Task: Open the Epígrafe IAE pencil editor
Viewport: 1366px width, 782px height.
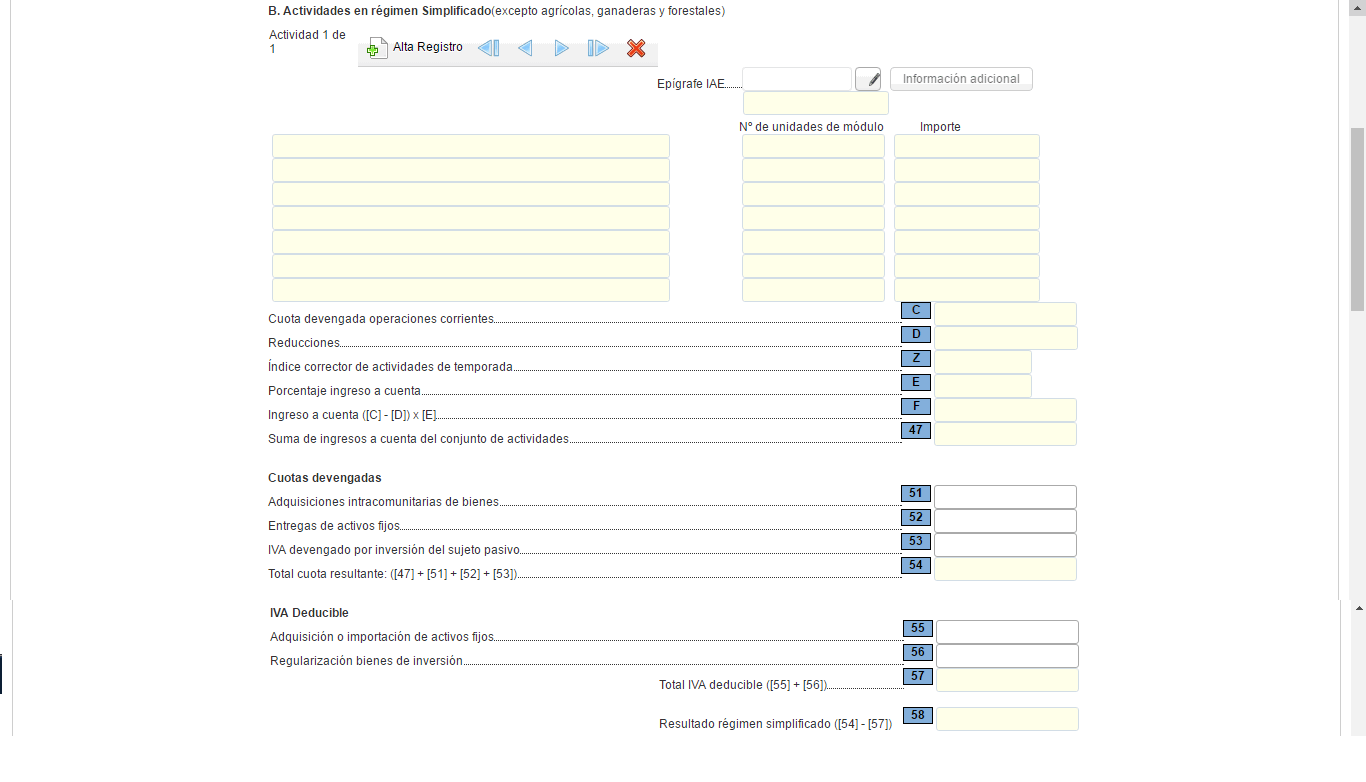Action: tap(868, 79)
